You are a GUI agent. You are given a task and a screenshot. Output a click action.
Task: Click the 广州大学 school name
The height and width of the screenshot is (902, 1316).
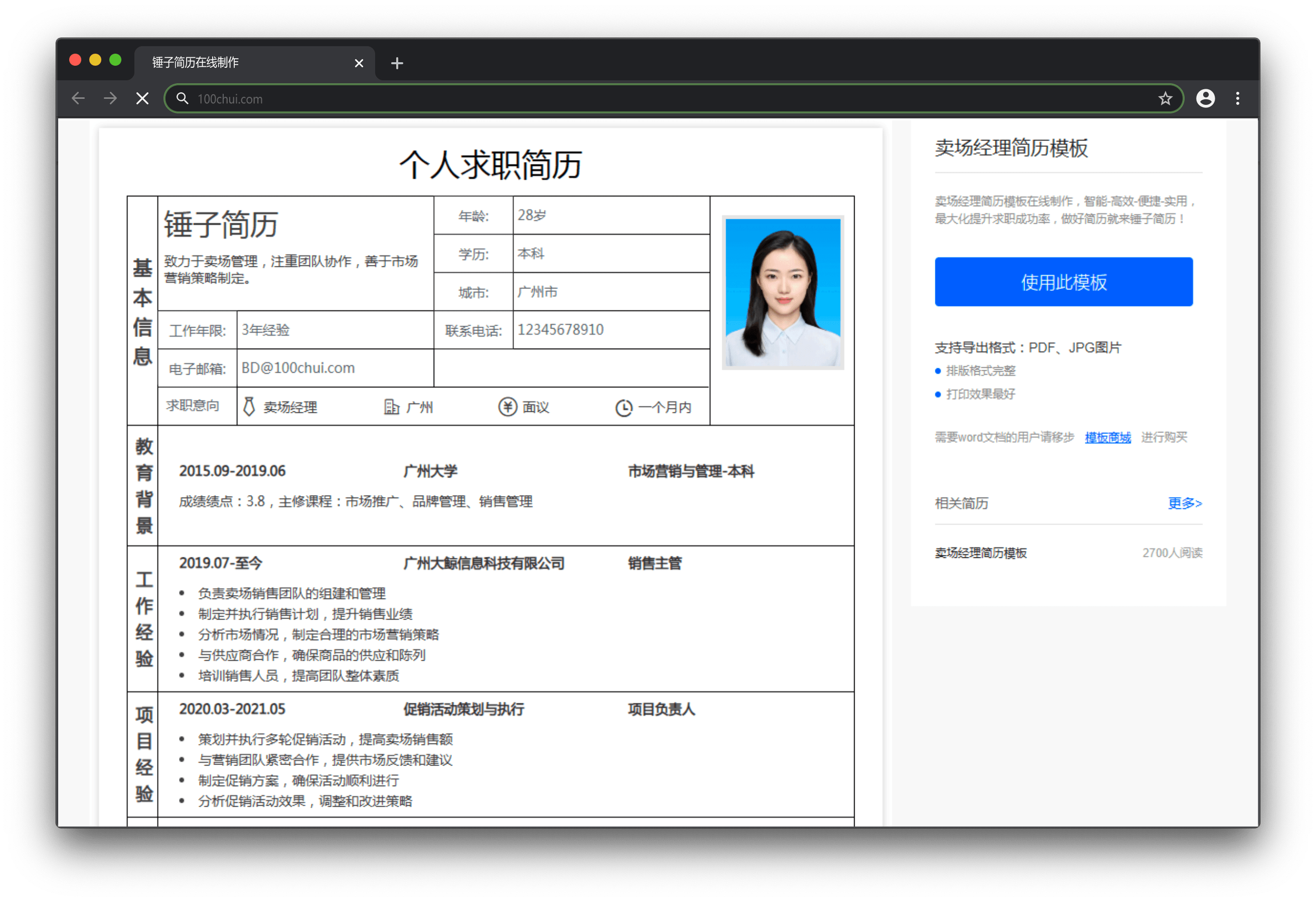(x=430, y=471)
